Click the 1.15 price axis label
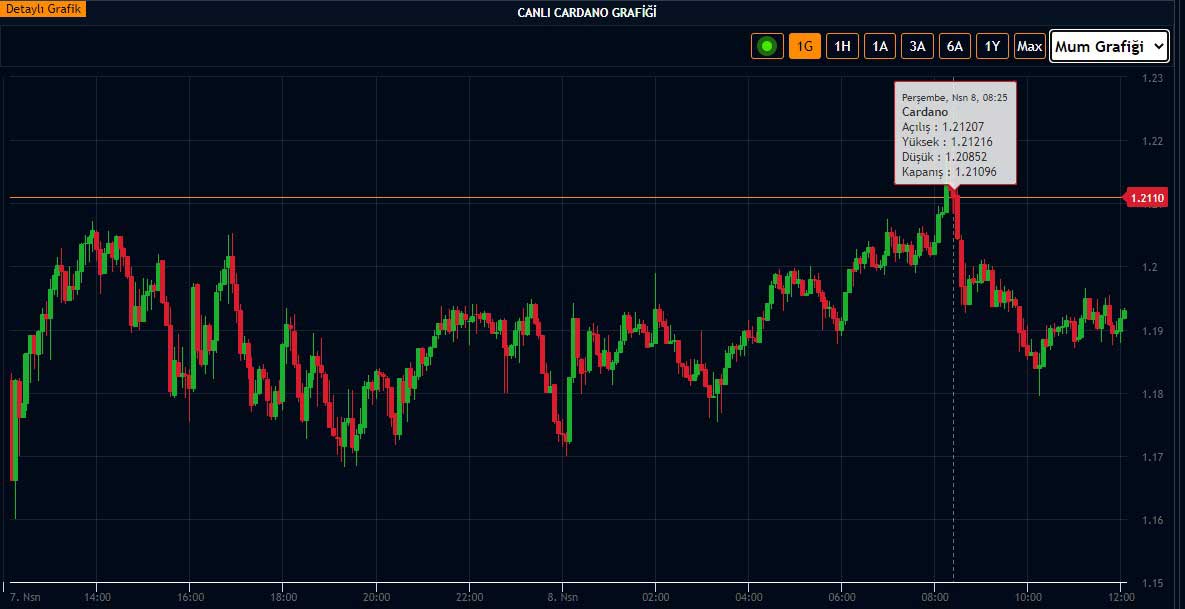Image resolution: width=1185 pixels, height=609 pixels. tap(1153, 583)
